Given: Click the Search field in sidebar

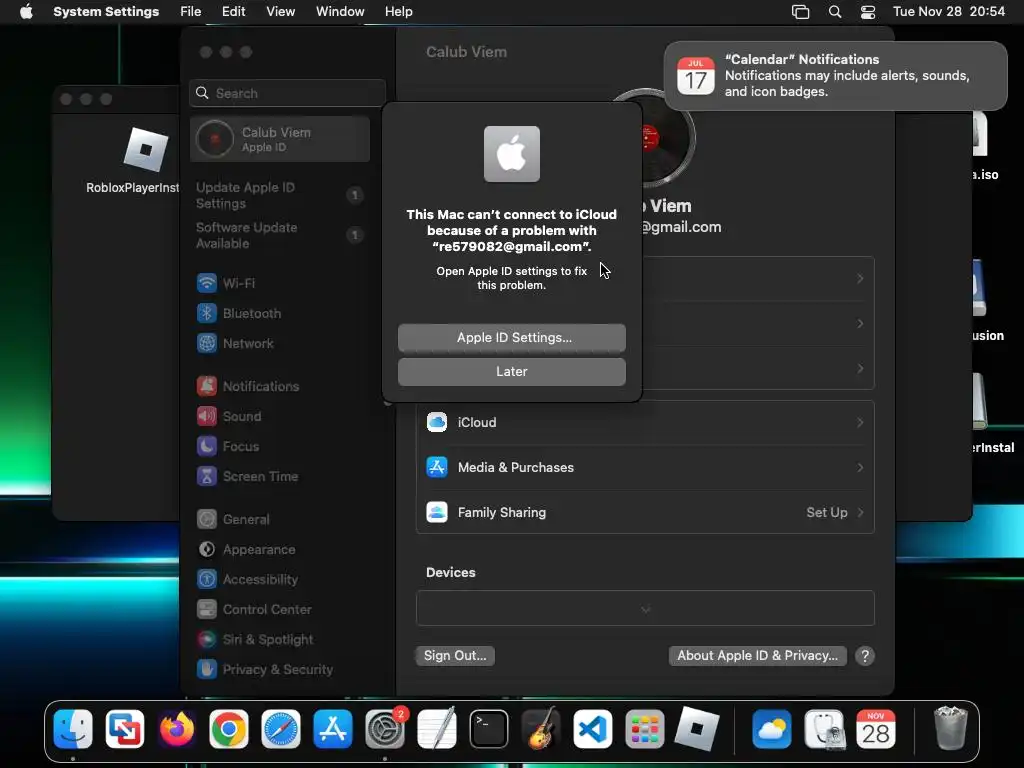Looking at the screenshot, I should point(287,93).
